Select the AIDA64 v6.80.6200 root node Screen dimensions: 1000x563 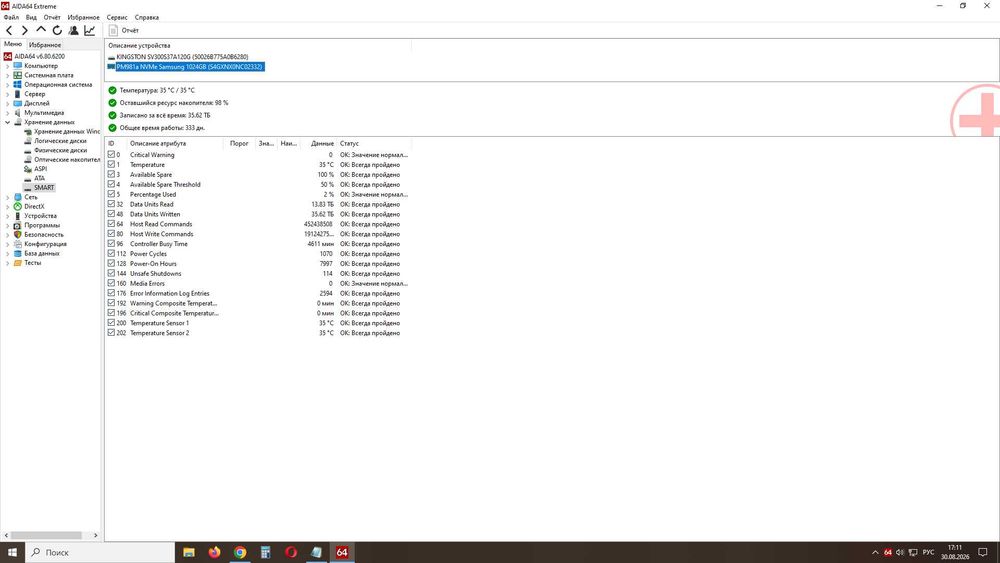tap(39, 56)
